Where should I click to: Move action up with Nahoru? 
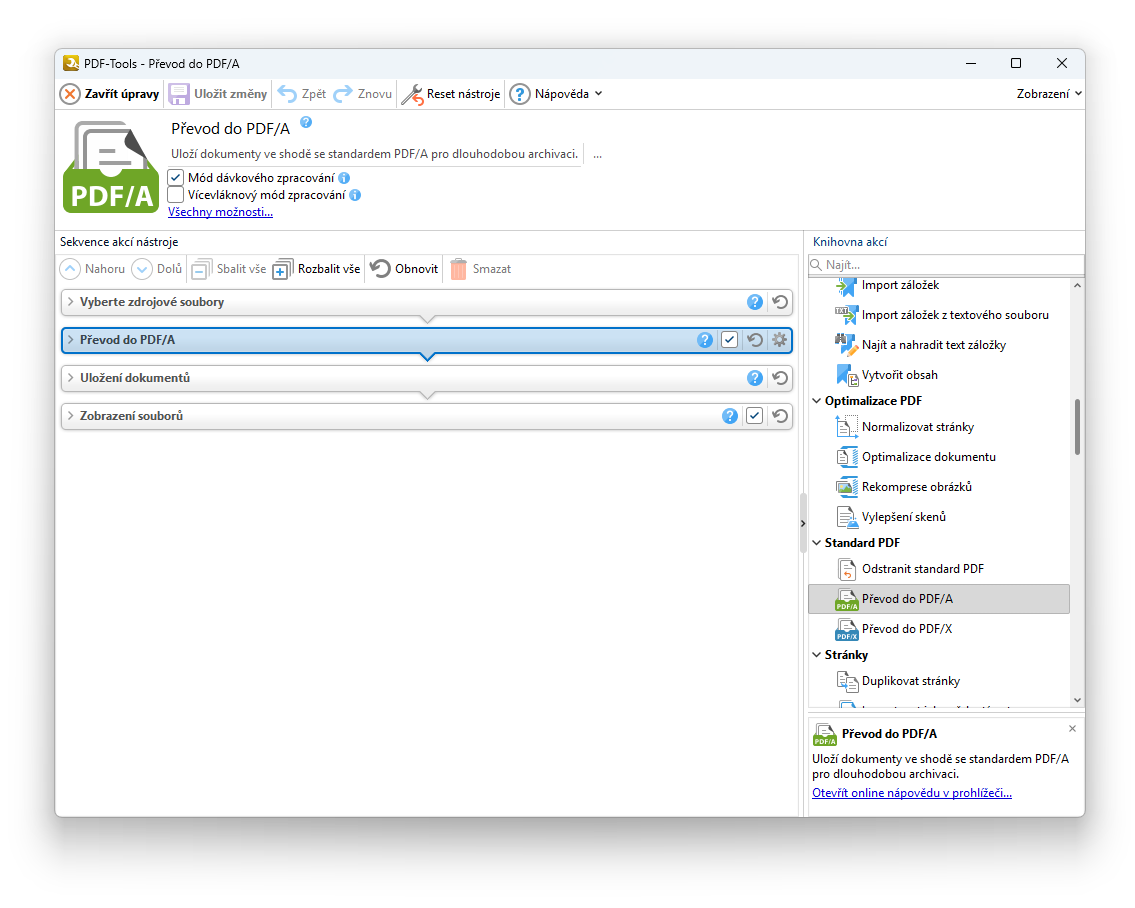pyautogui.click(x=92, y=269)
